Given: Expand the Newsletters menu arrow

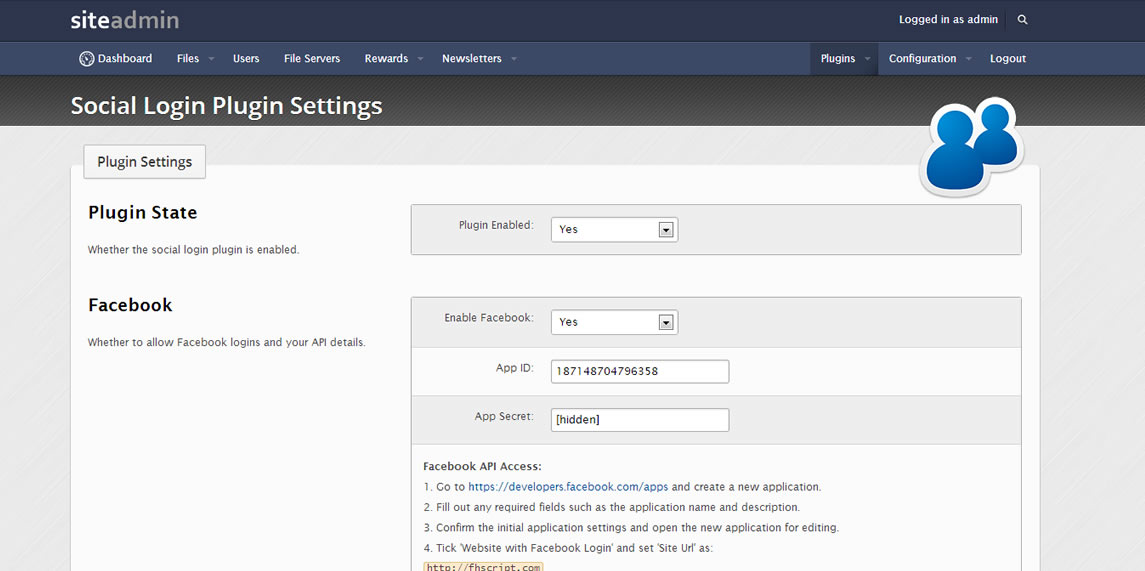Looking at the screenshot, I should click(x=513, y=58).
